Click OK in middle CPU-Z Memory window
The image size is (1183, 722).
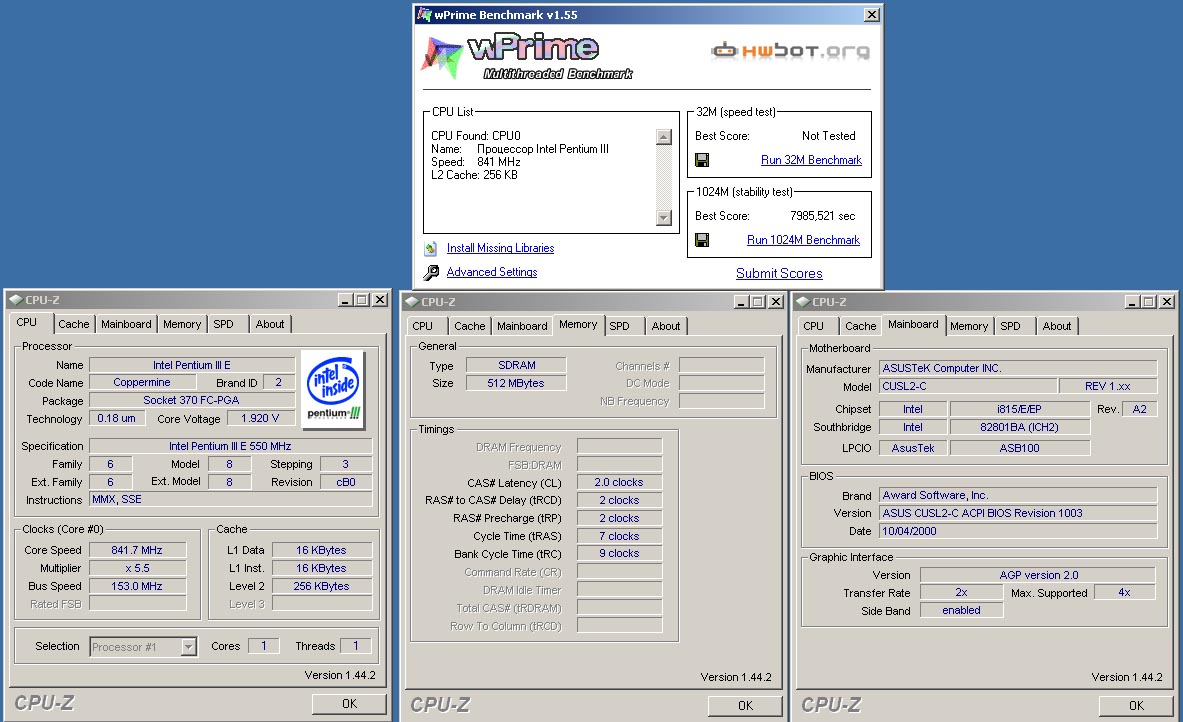(x=745, y=705)
